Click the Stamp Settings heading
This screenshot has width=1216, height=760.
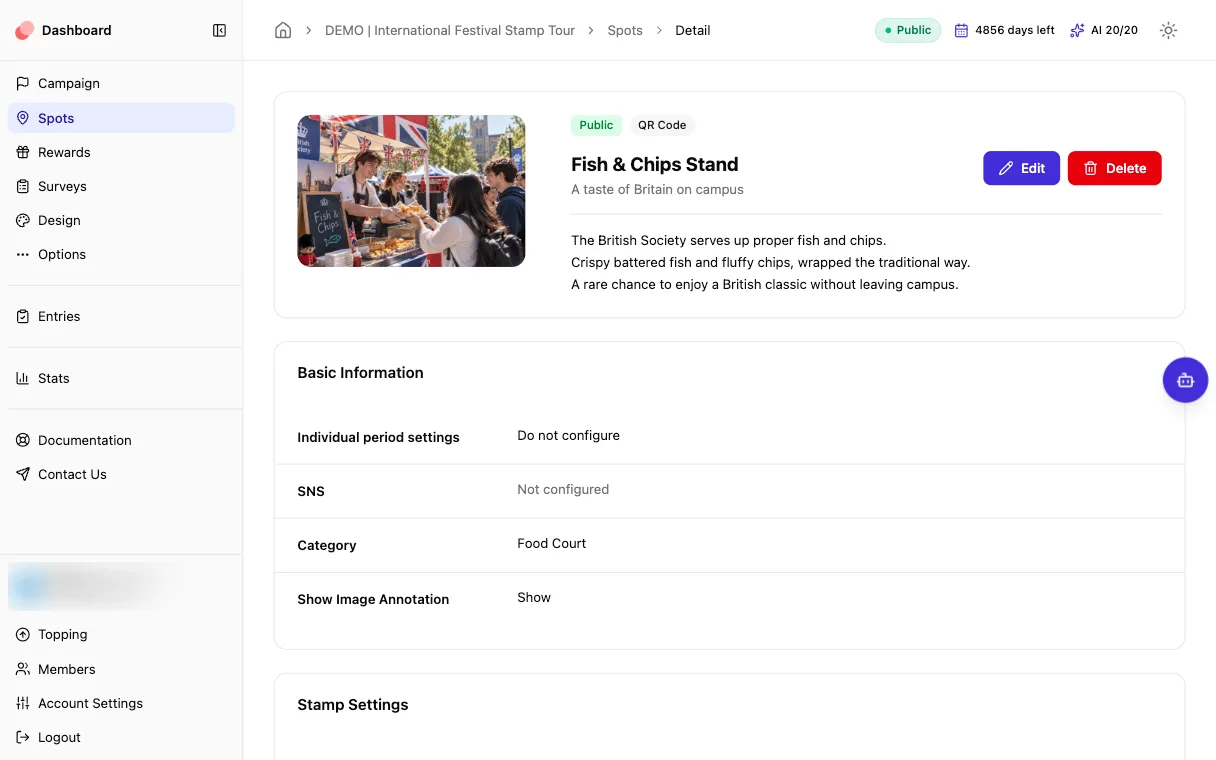[353, 705]
